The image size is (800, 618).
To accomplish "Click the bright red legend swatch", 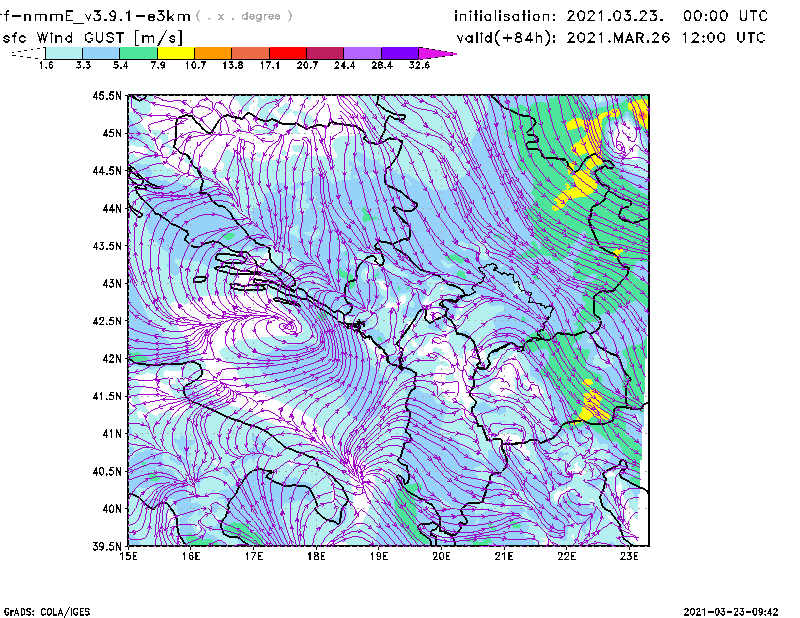I will [x=288, y=52].
